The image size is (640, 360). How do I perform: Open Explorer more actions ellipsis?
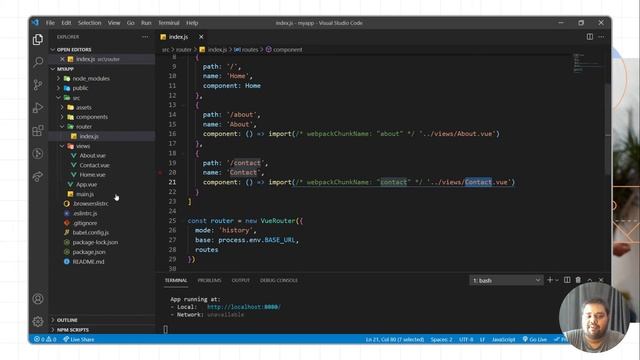145,37
